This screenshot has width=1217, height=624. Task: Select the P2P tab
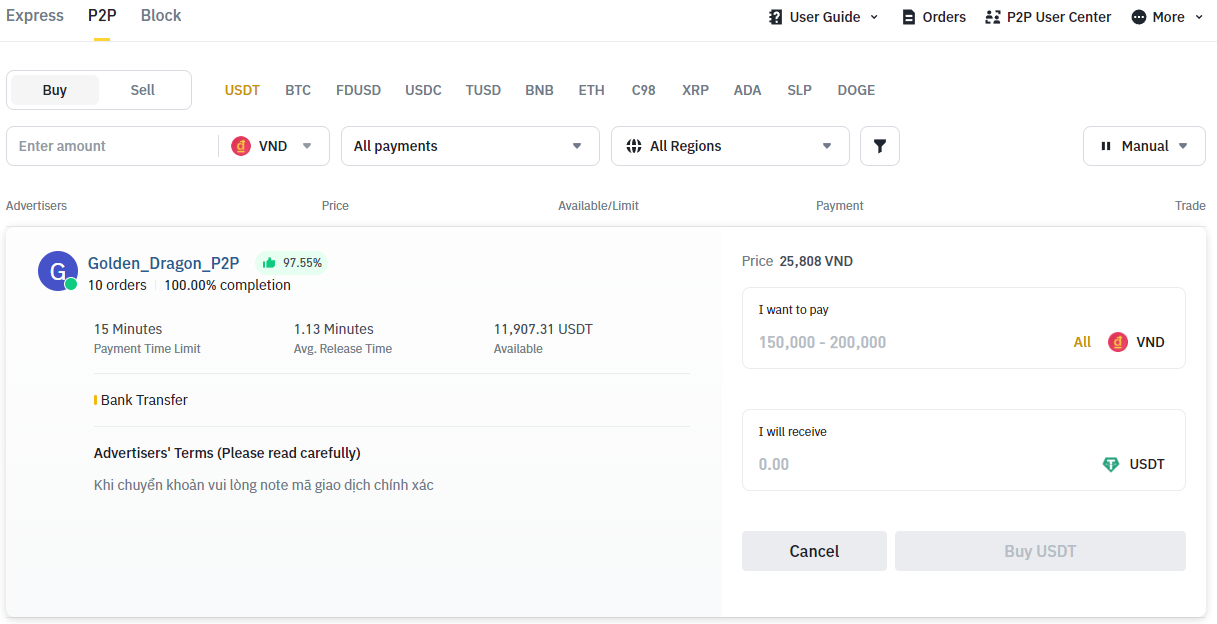(x=102, y=15)
